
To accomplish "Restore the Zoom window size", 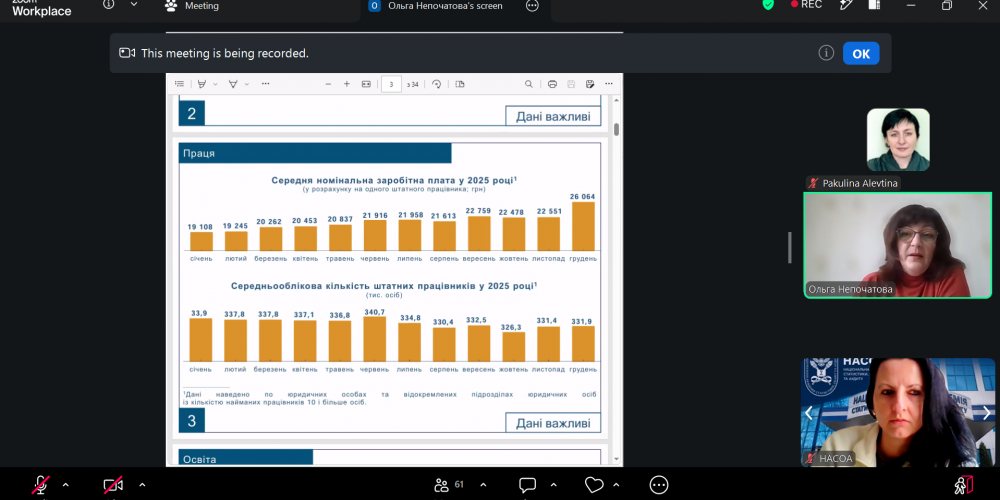I will tap(947, 5).
